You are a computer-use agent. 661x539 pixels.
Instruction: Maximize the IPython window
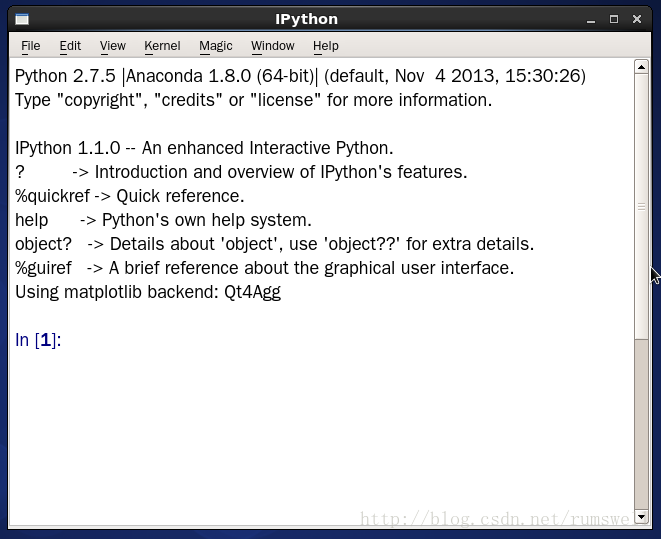(x=614, y=19)
